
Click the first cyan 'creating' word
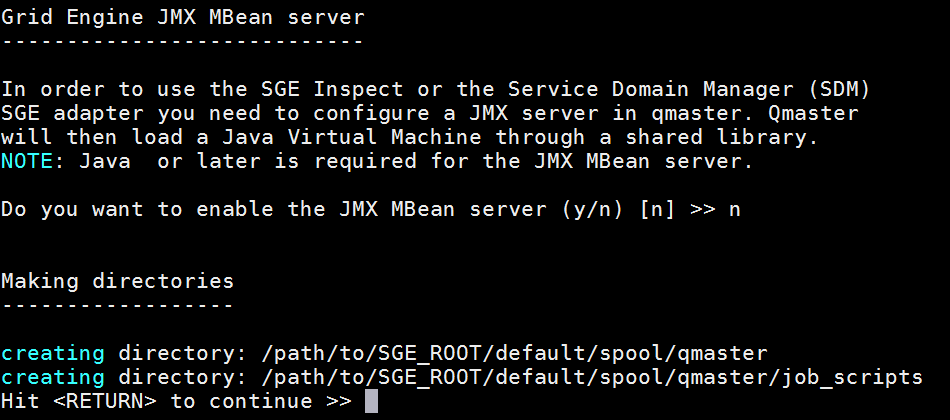pos(53,353)
